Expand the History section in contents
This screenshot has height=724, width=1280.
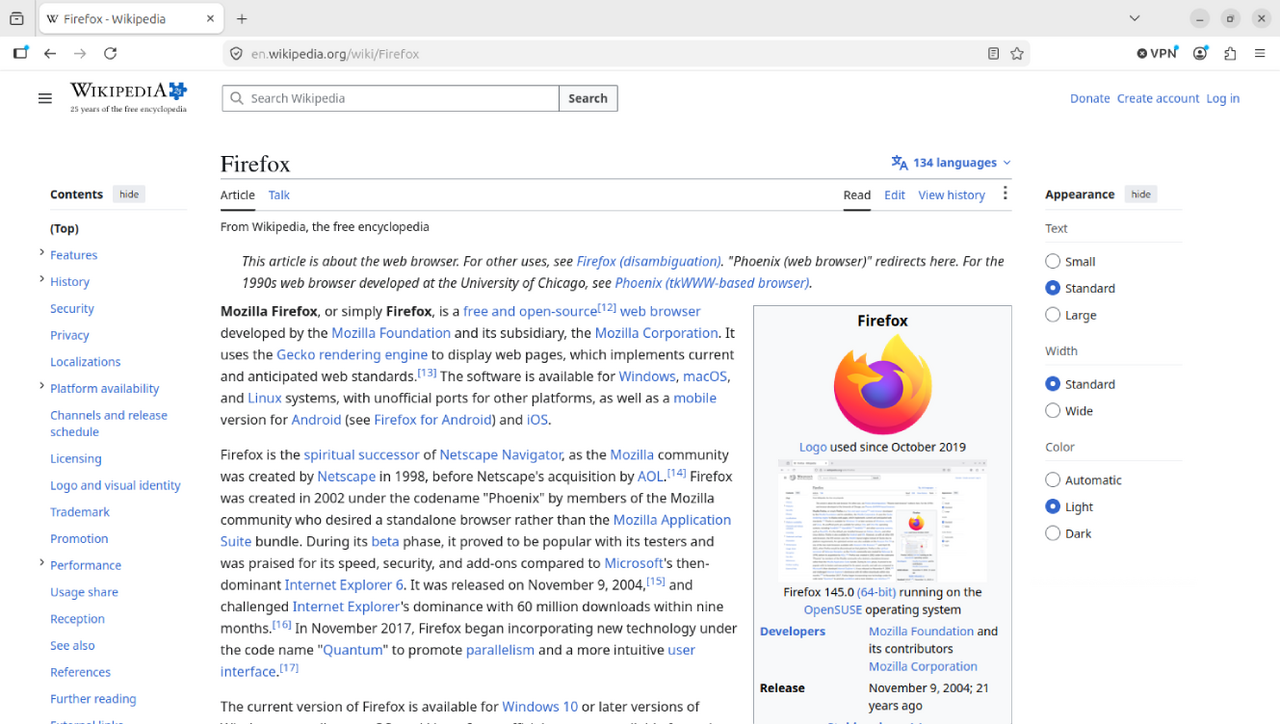click(x=41, y=280)
